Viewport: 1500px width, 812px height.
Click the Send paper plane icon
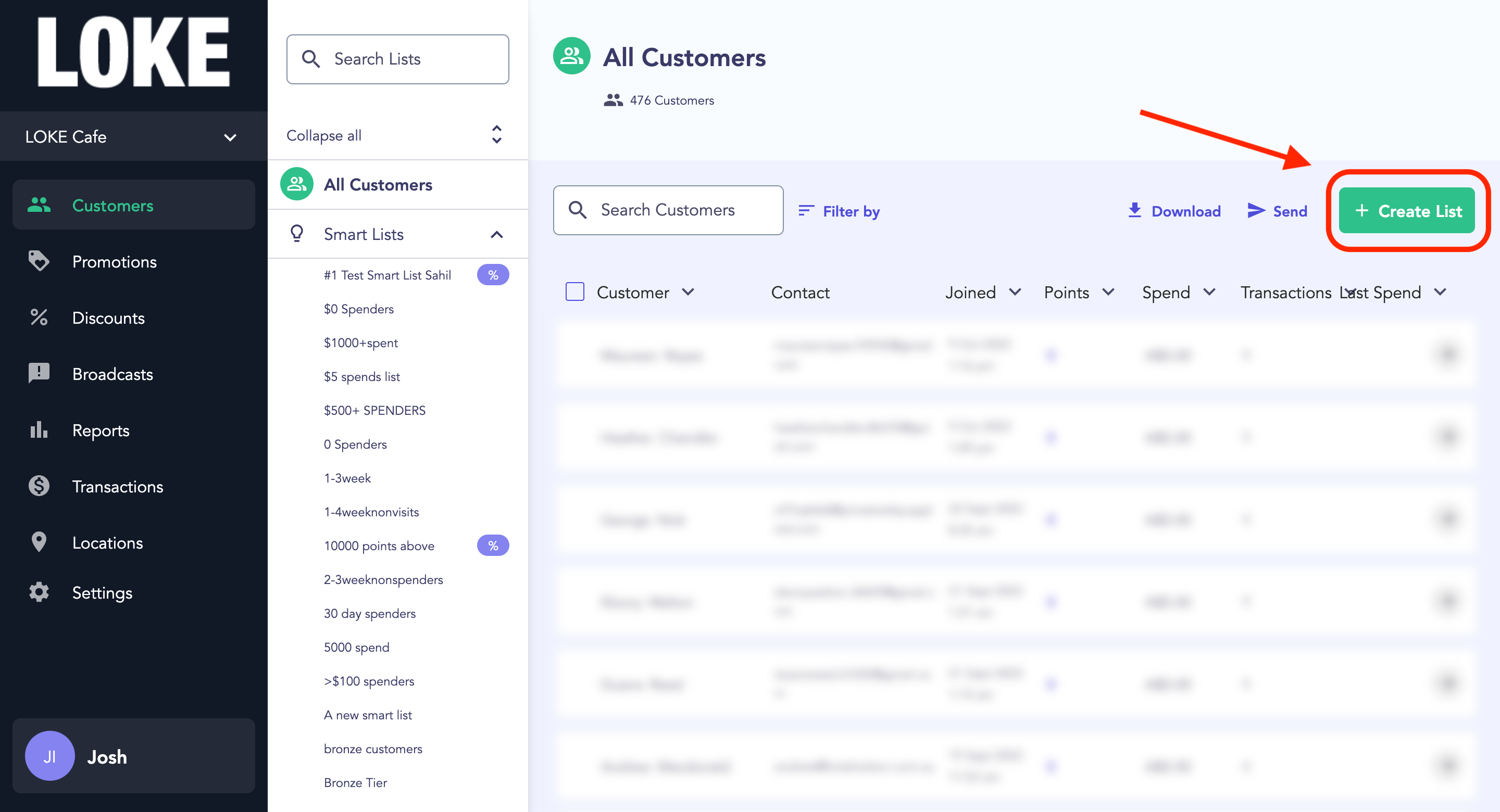coord(1256,211)
